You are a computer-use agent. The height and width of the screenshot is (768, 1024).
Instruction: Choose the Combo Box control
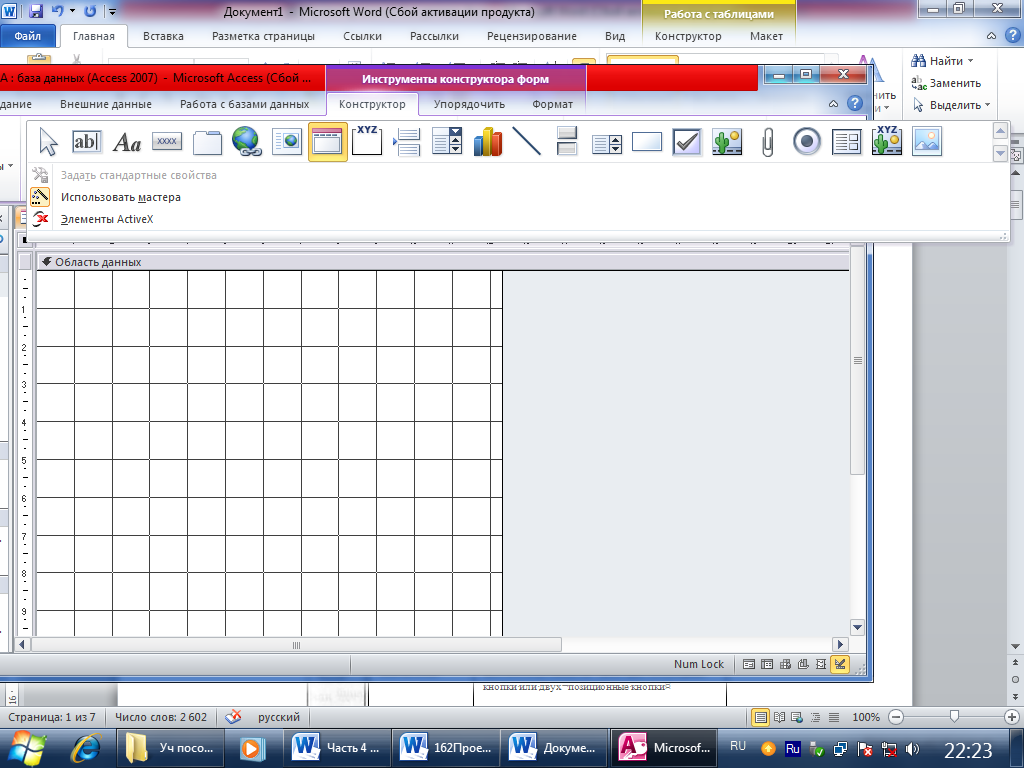(x=447, y=142)
